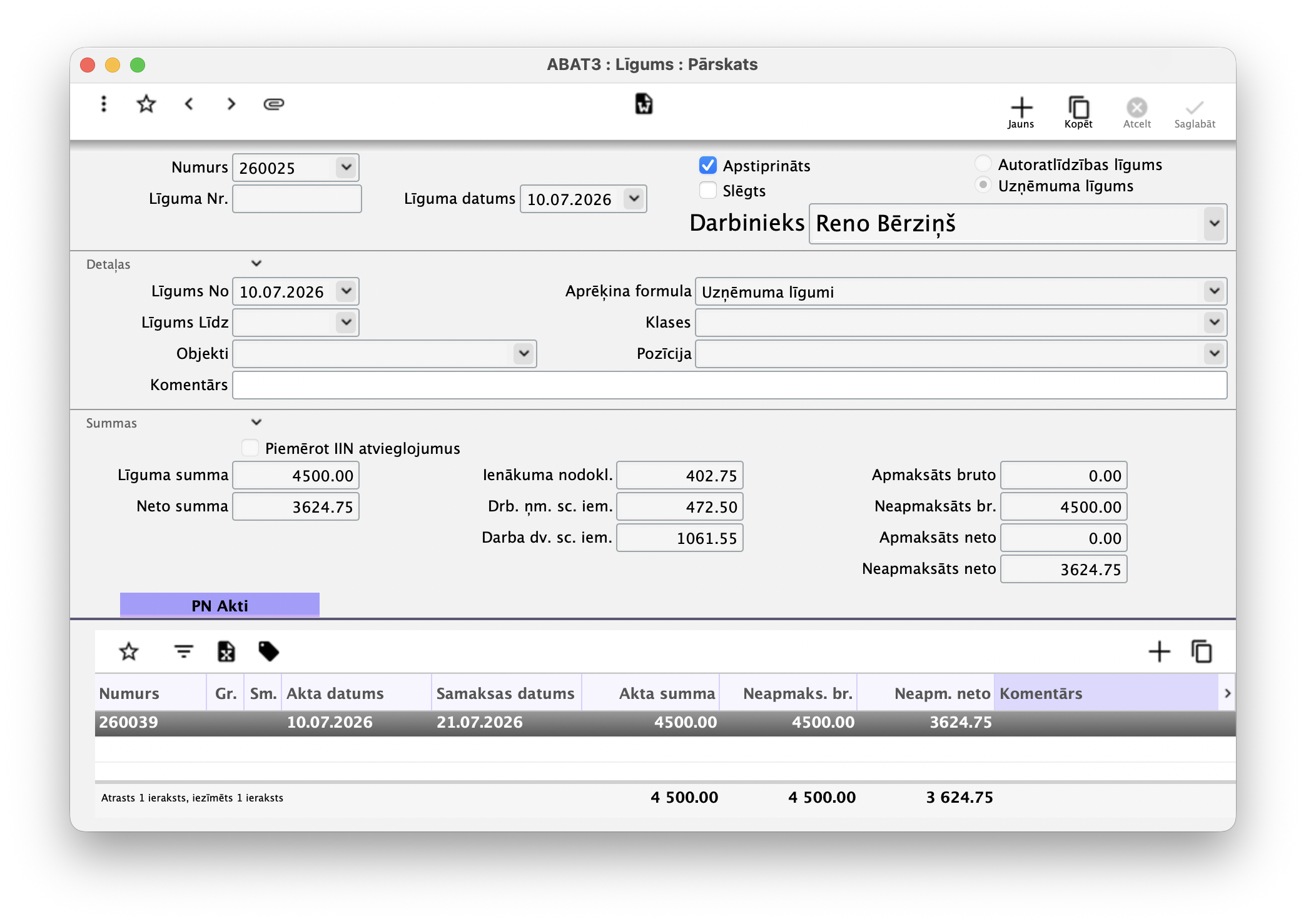Open filter for PN Akti list

coord(183,651)
